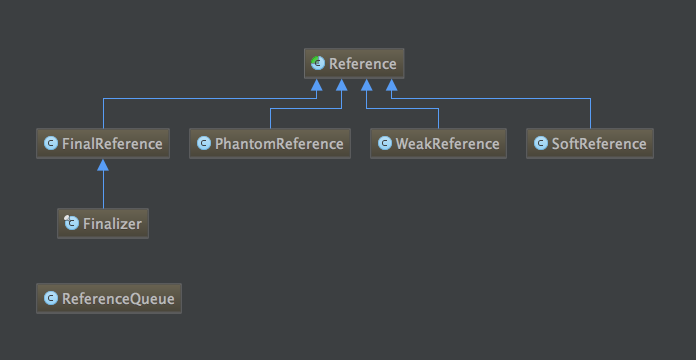The width and height of the screenshot is (696, 360).
Task: Select the Reference class node label
Action: click(x=363, y=64)
